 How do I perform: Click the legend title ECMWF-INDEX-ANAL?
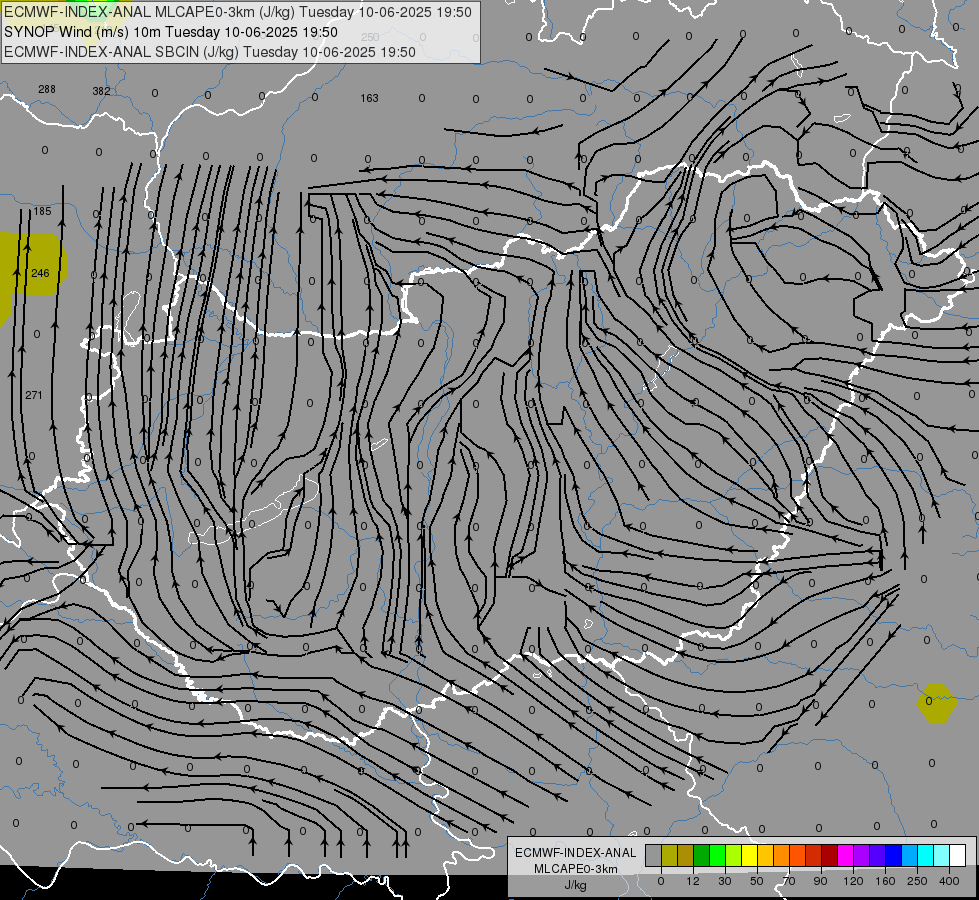576,853
